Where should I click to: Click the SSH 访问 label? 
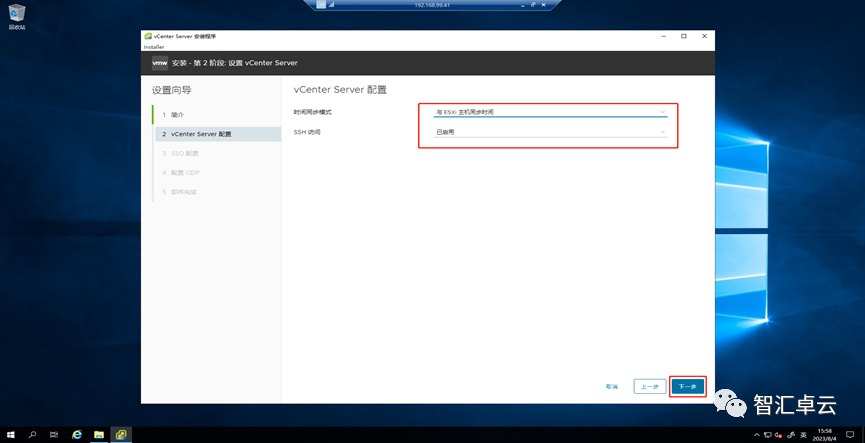coord(307,132)
